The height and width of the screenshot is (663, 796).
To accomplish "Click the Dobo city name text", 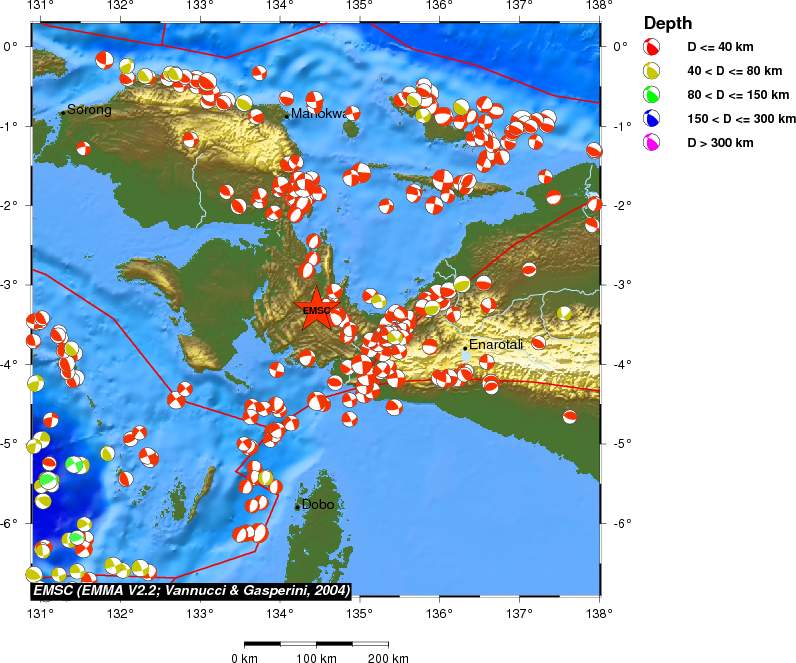I will (x=318, y=505).
